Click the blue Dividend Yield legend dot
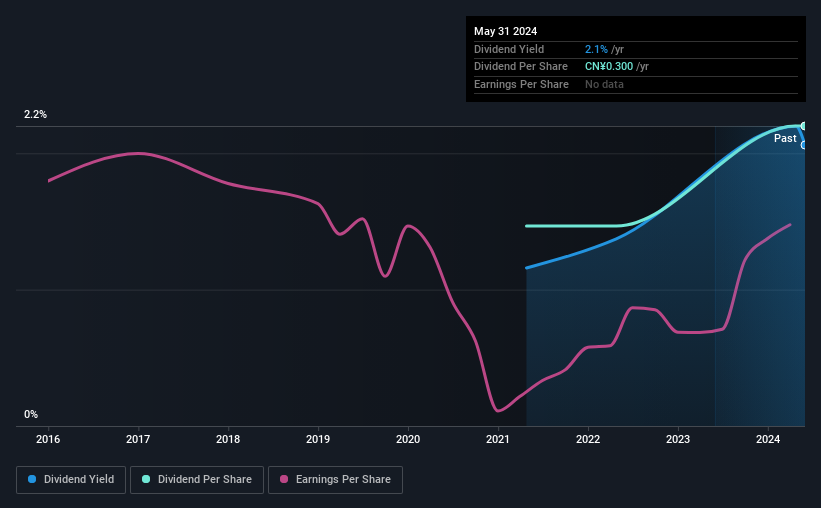Image resolution: width=821 pixels, height=508 pixels. tap(32, 480)
